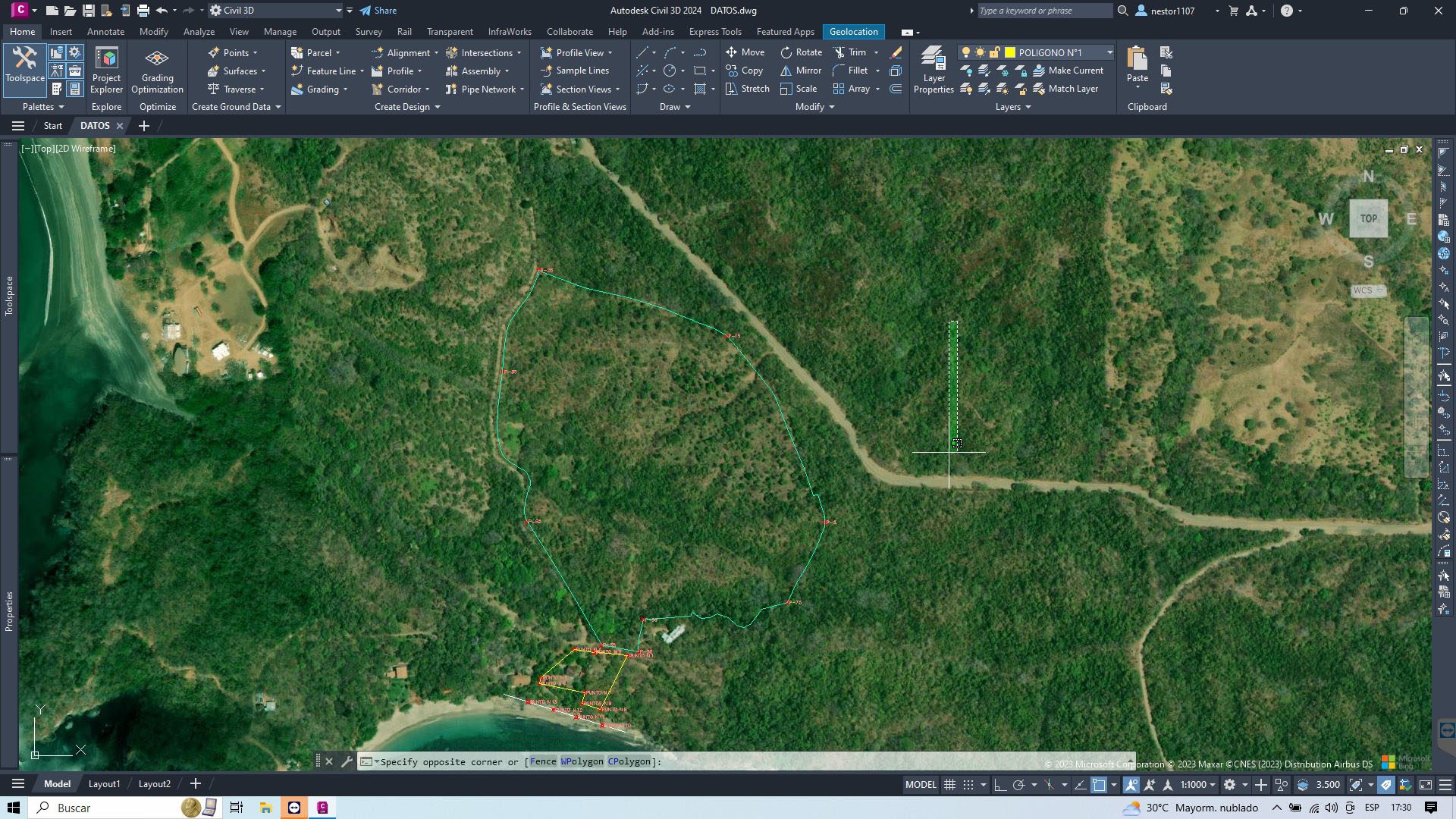Toggle polar tracking in status bar
Viewport: 1456px width, 819px height.
pos(1018,785)
